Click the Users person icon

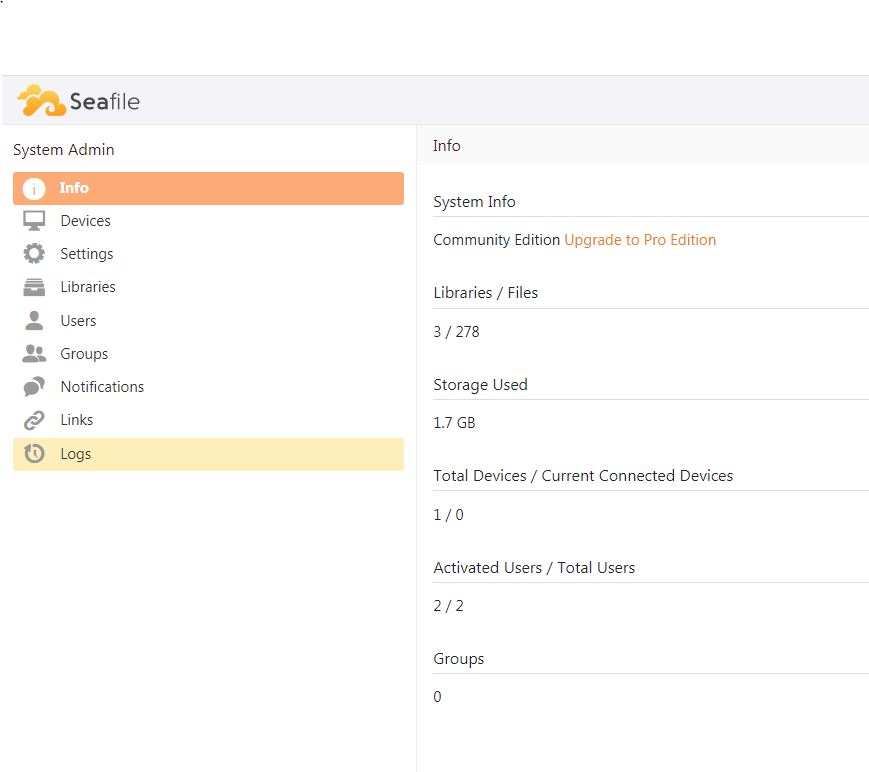pyautogui.click(x=34, y=321)
